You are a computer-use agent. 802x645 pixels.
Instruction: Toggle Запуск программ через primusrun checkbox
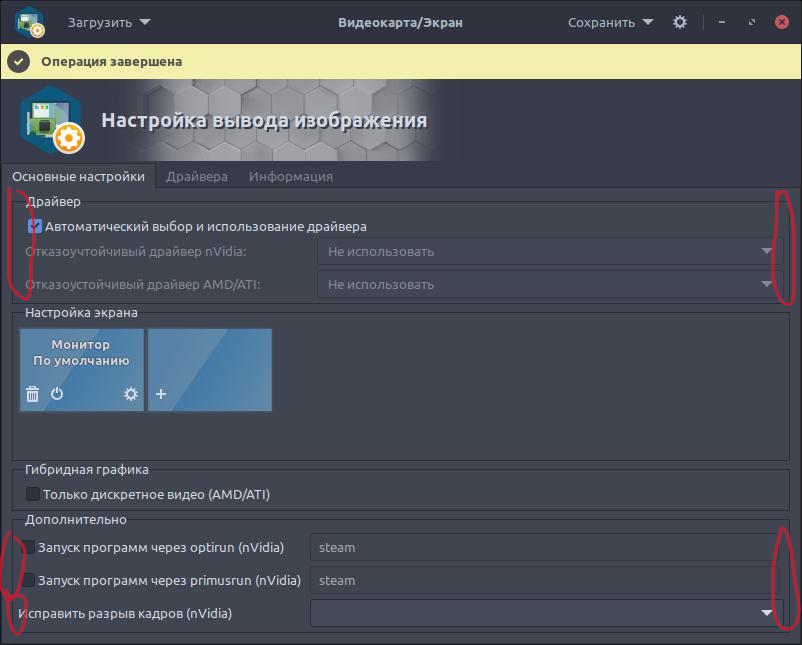(x=30, y=580)
